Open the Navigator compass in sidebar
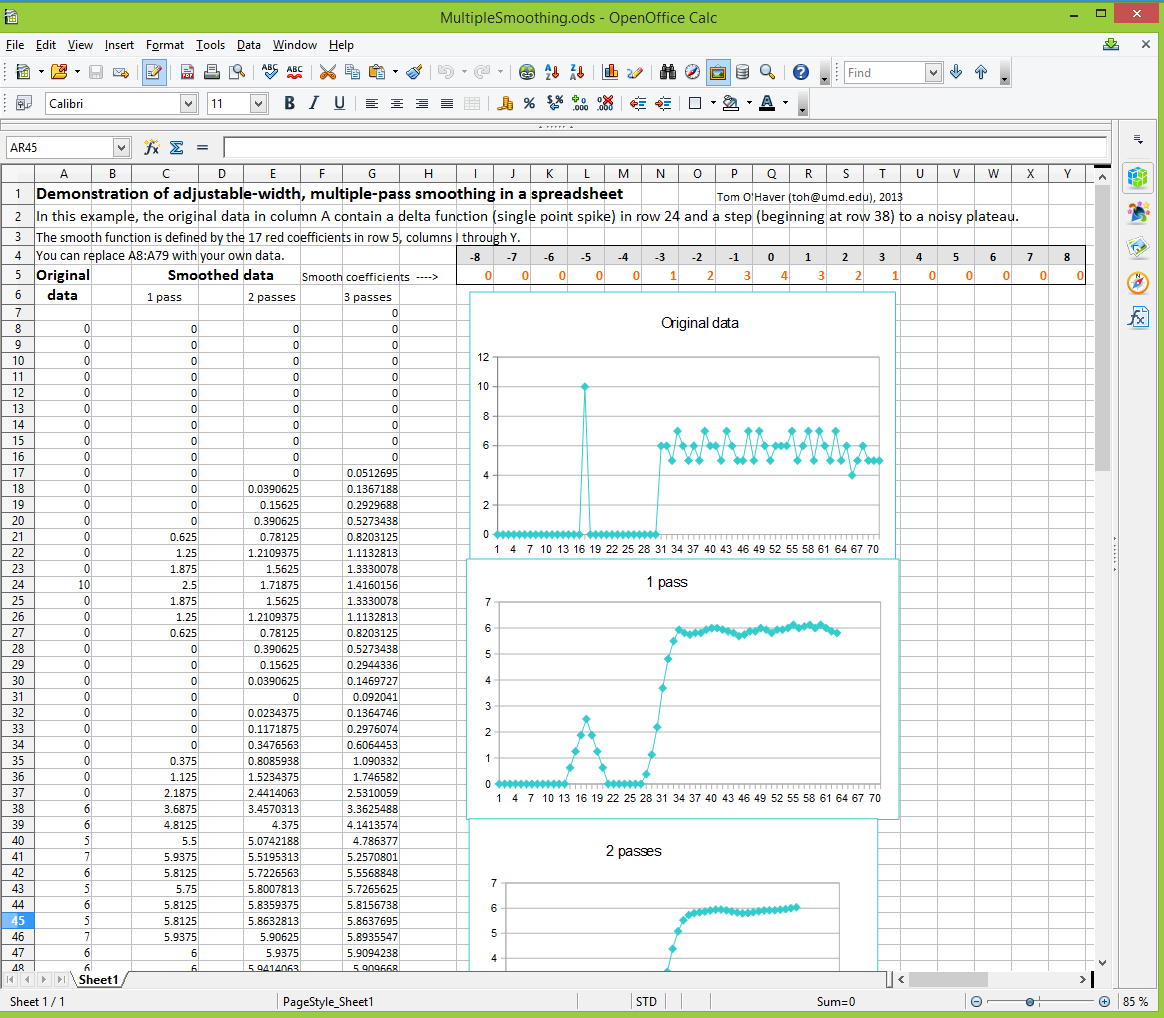 [1137, 283]
